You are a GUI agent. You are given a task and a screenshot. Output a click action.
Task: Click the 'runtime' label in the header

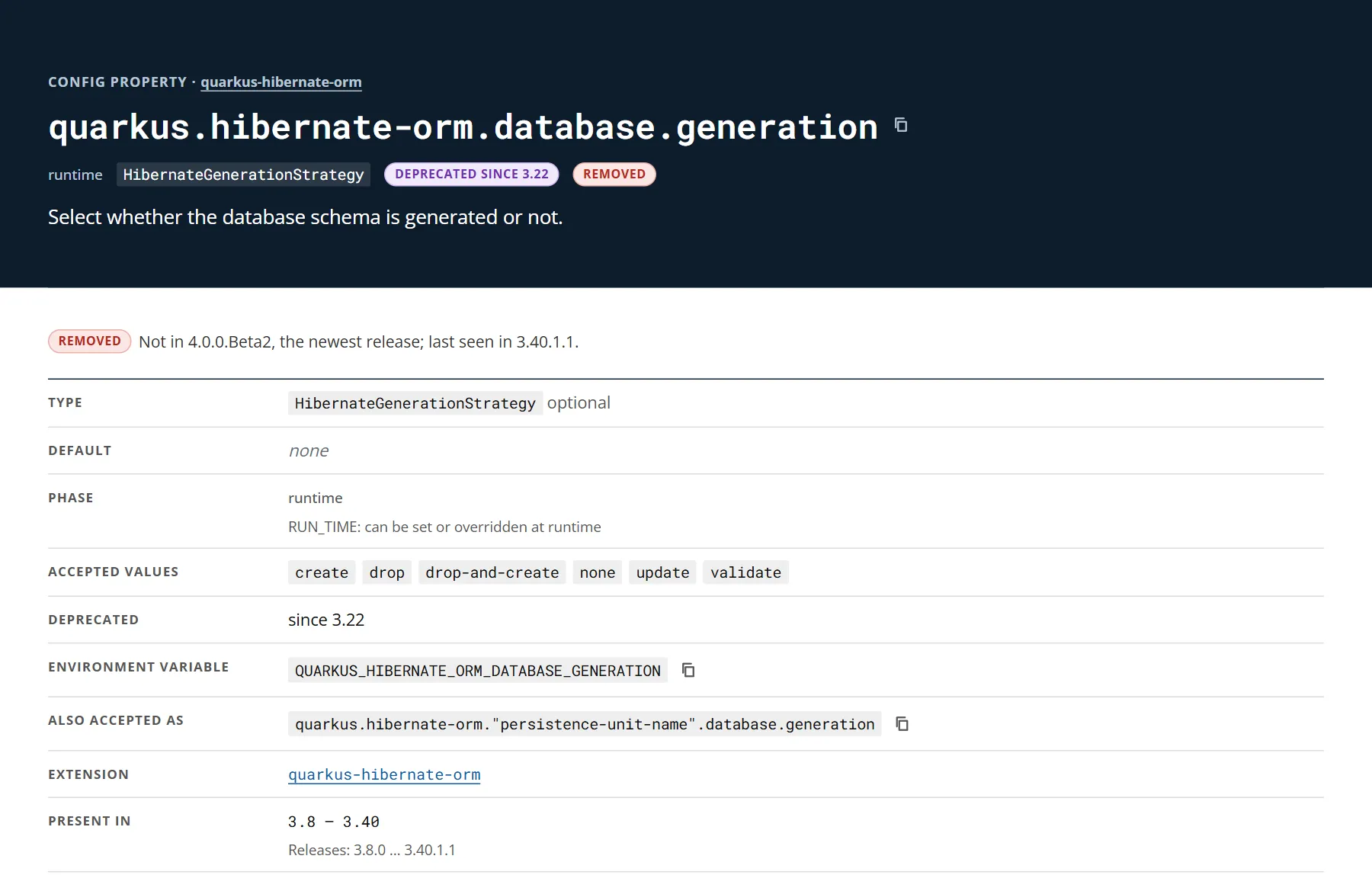tap(75, 175)
